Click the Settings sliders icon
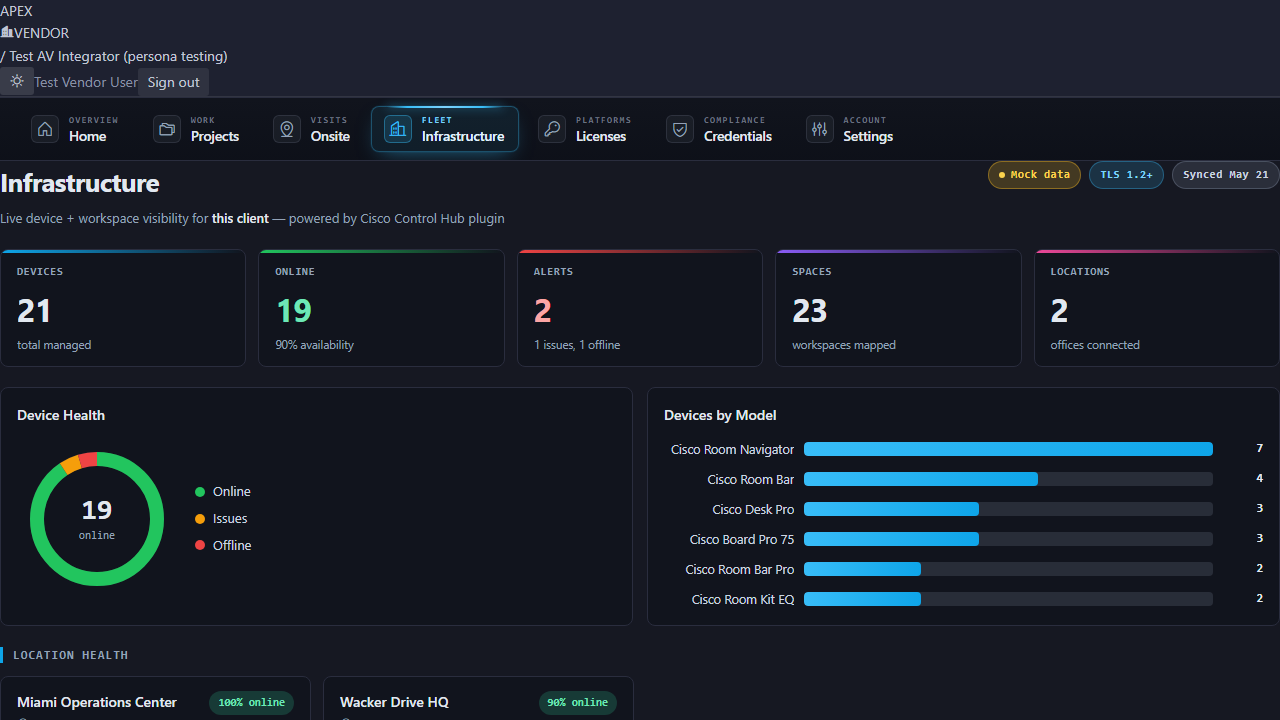 point(820,129)
